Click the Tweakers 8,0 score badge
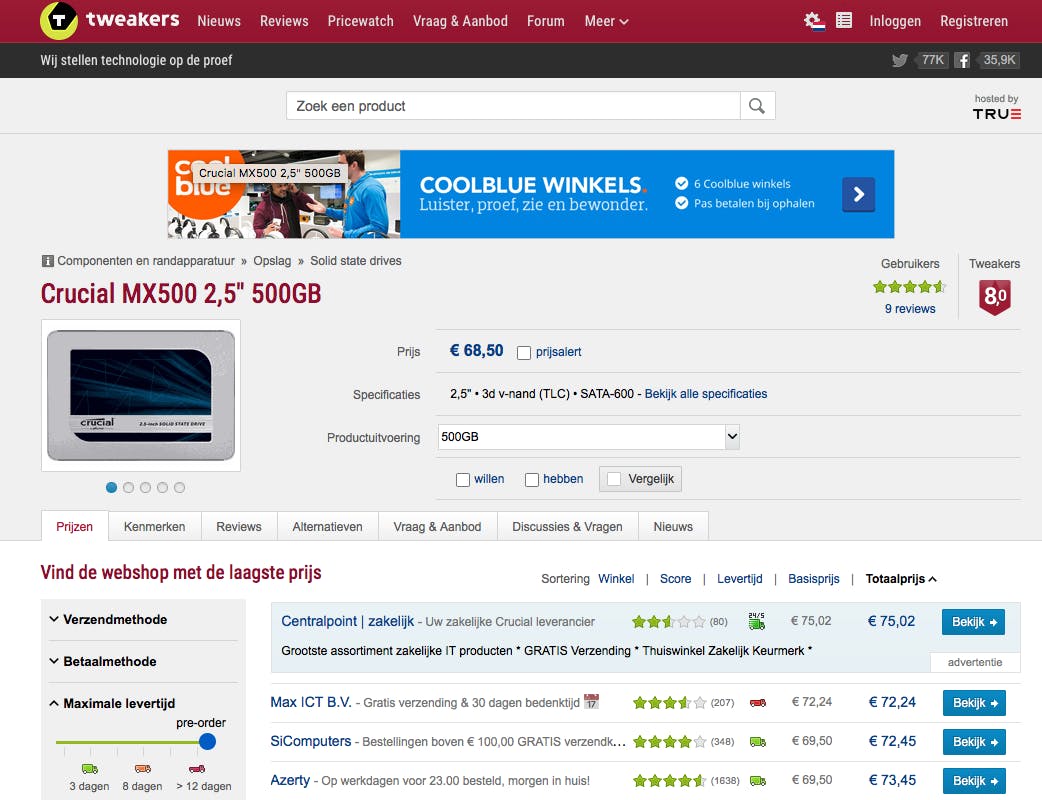 pos(994,296)
